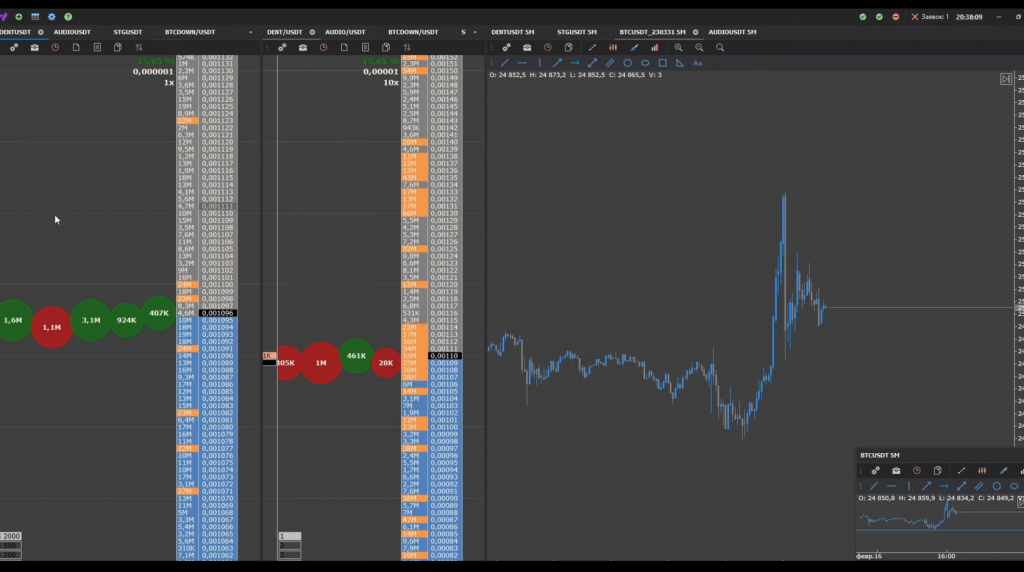Open the candlestick chart type icon
The image size is (1024, 572).
[x=613, y=47]
